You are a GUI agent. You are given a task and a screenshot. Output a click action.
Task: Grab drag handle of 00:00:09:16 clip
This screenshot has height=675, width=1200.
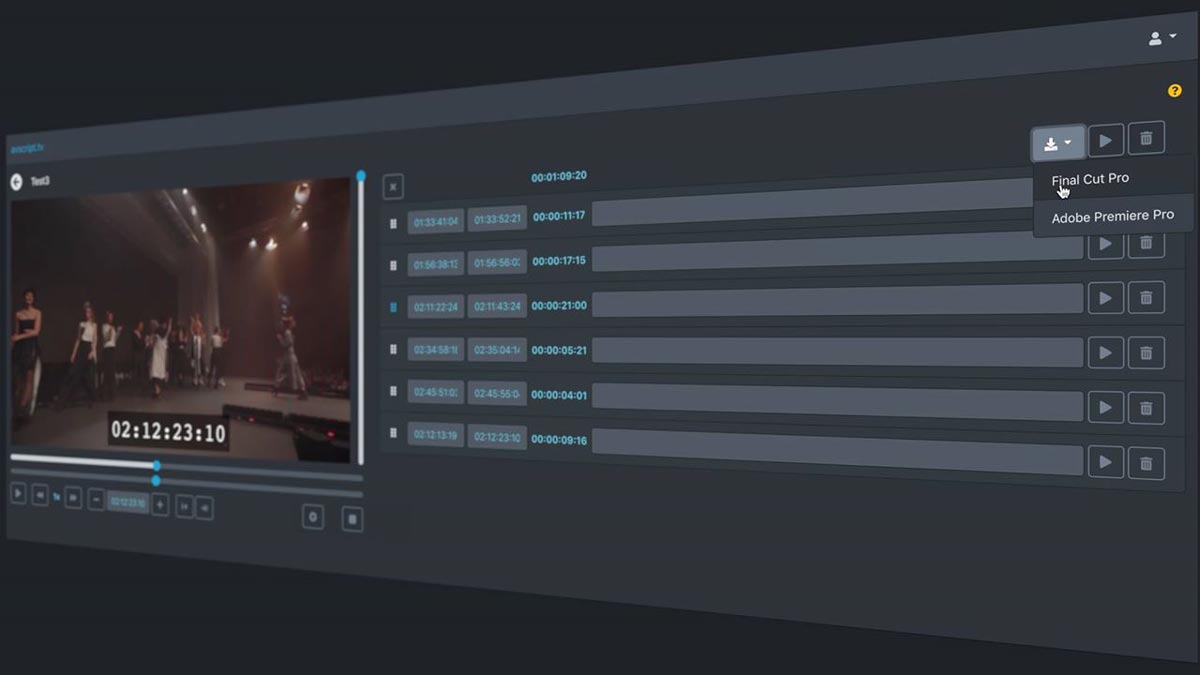tap(394, 434)
